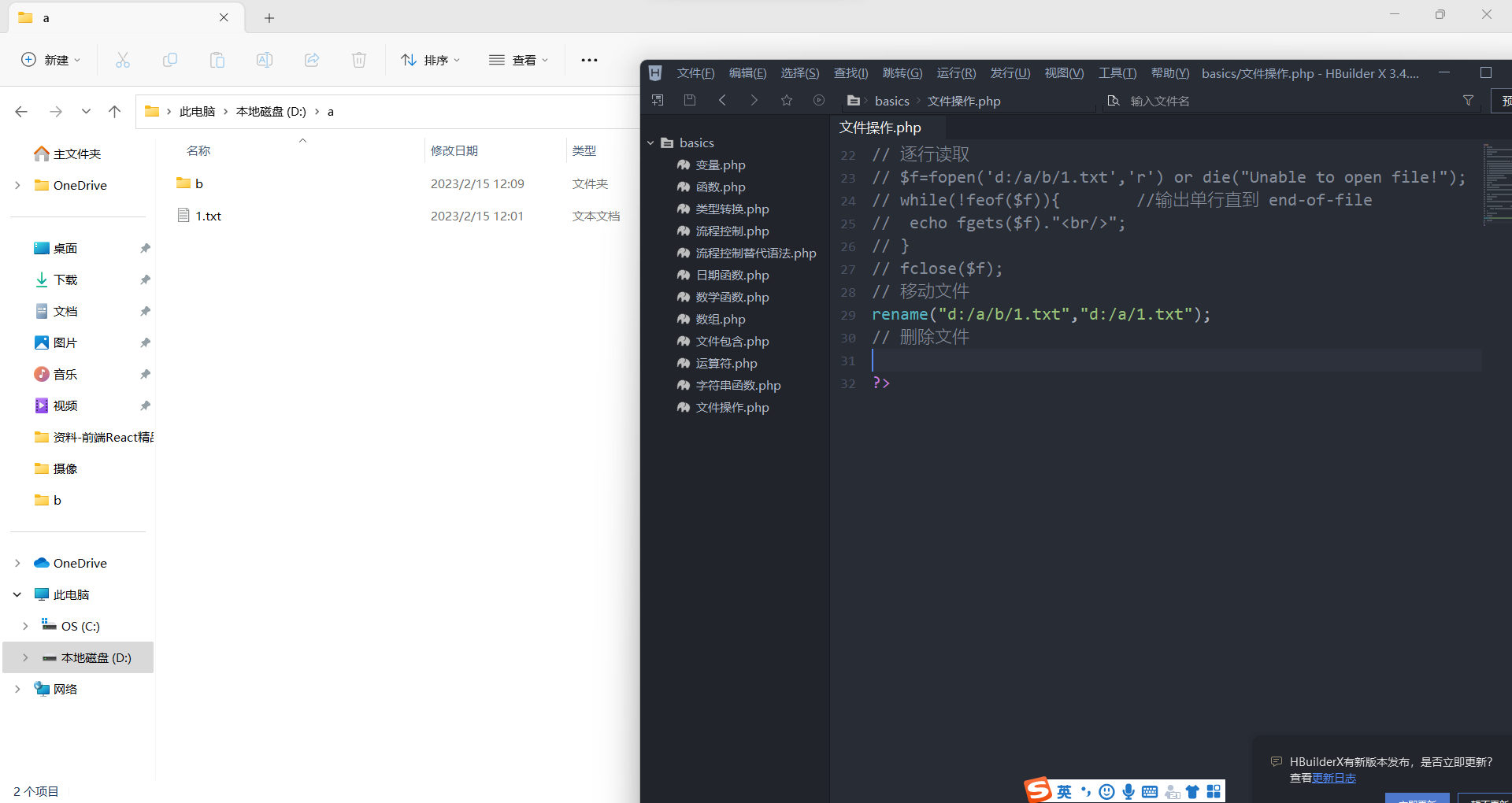Go back in Explorer navigation
1512x803 pixels.
tap(21, 112)
